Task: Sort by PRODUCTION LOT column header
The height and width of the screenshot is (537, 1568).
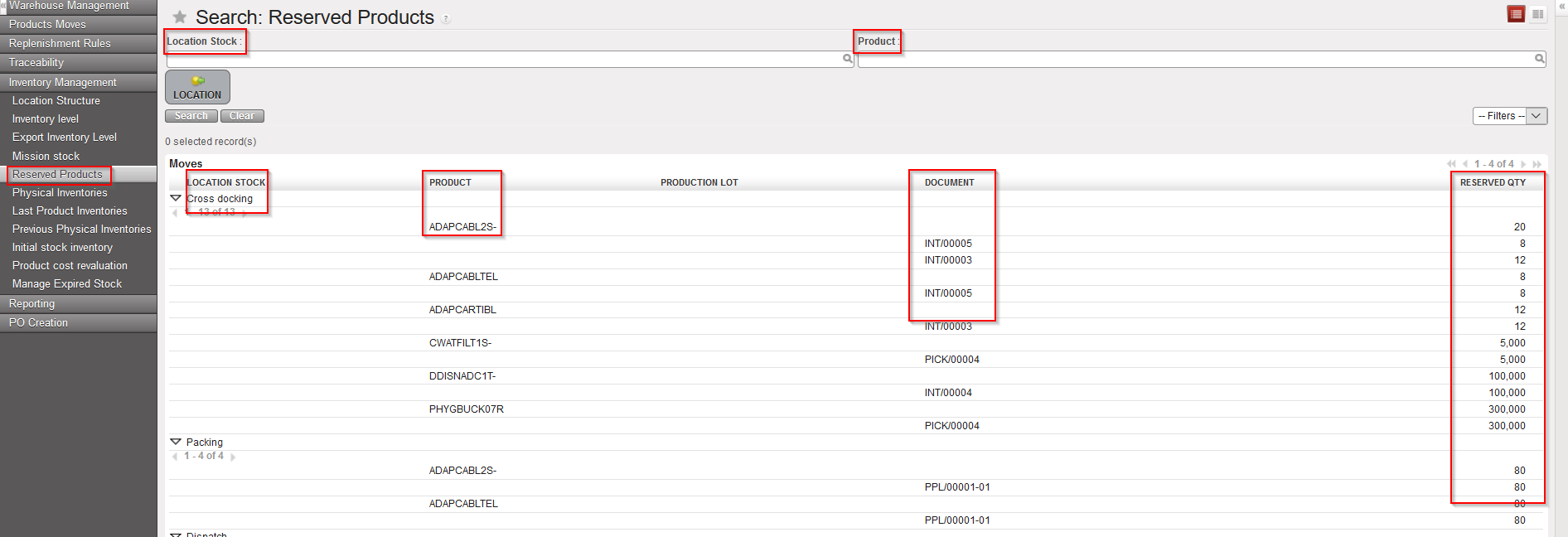Action: pyautogui.click(x=699, y=182)
